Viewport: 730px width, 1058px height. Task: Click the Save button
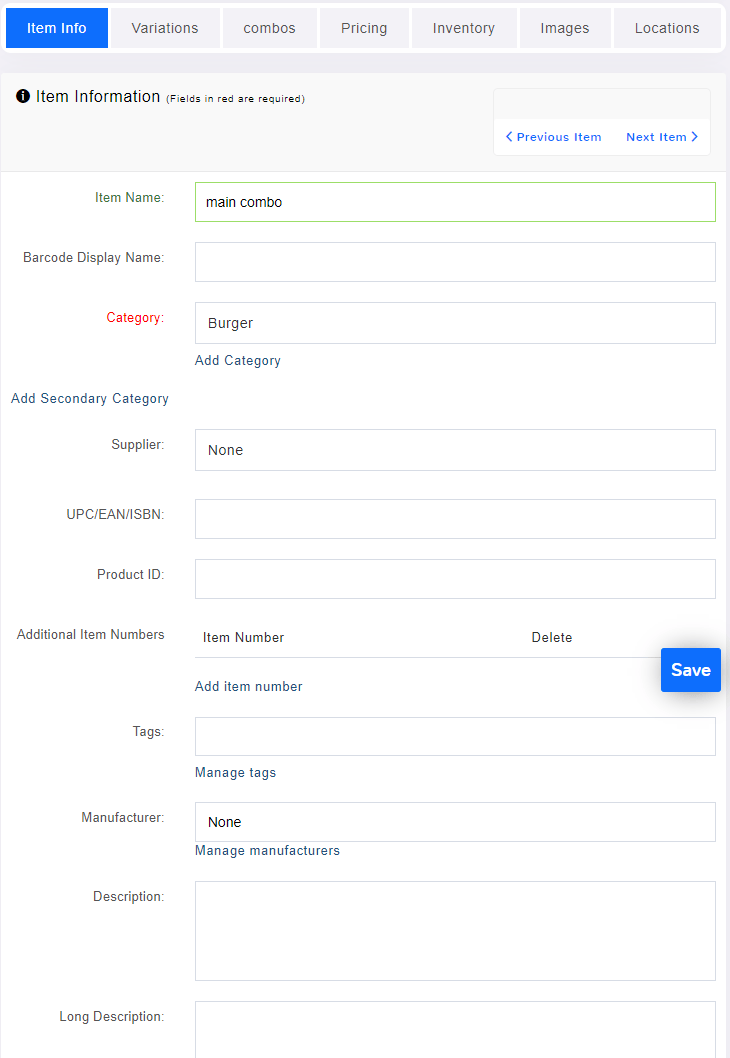pyautogui.click(x=690, y=669)
